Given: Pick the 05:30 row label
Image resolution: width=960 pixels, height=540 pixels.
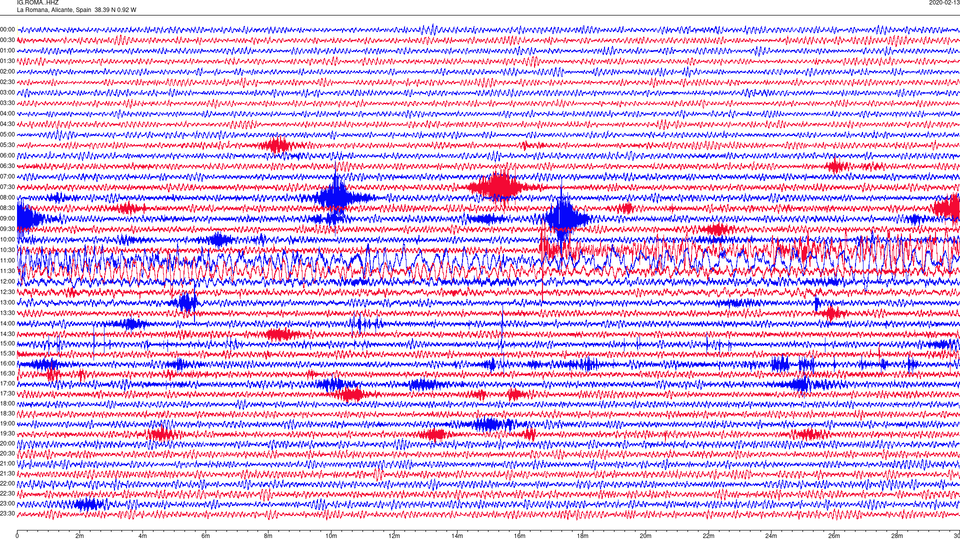Looking at the screenshot, I should click(x=7, y=145).
